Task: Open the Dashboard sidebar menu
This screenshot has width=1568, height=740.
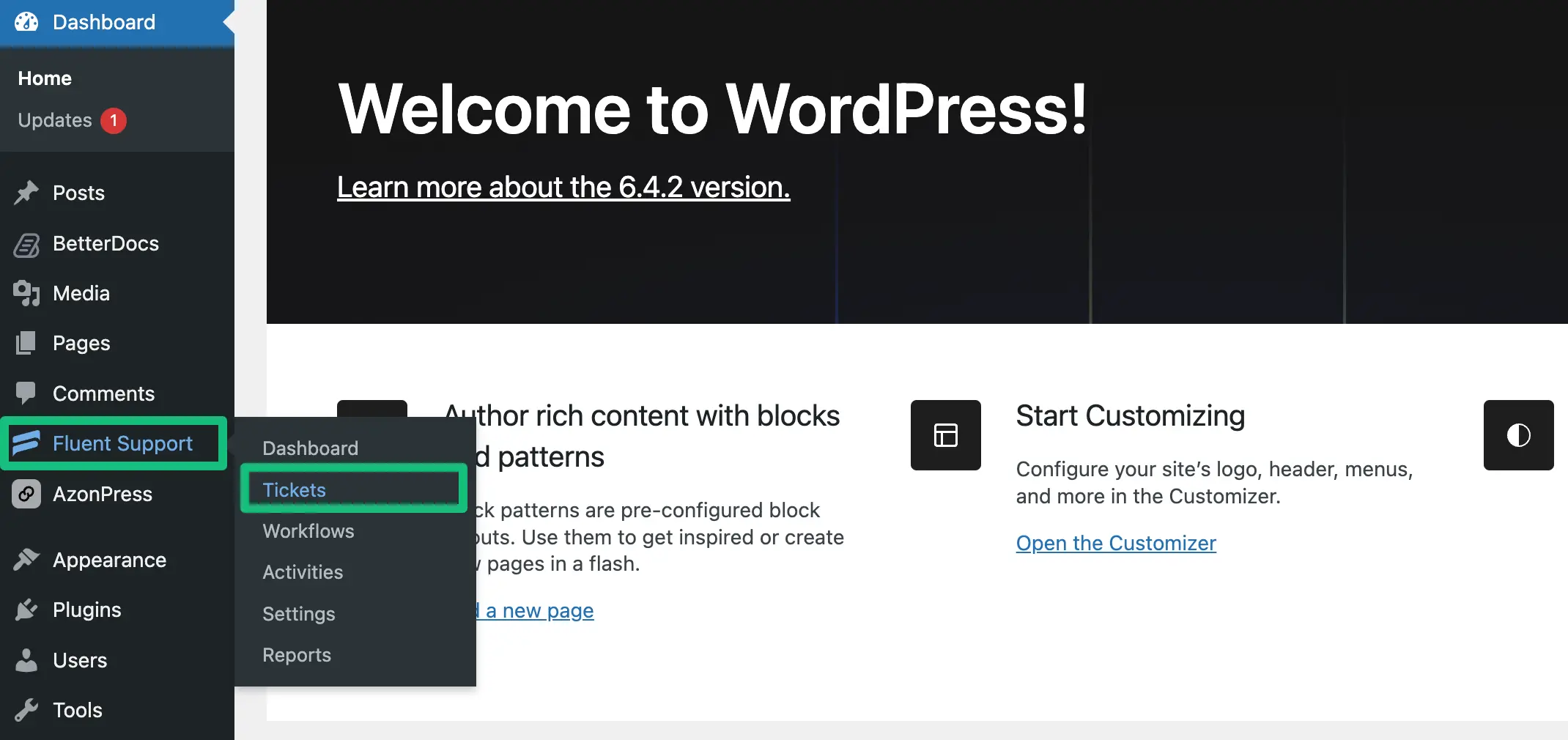Action: (x=117, y=23)
